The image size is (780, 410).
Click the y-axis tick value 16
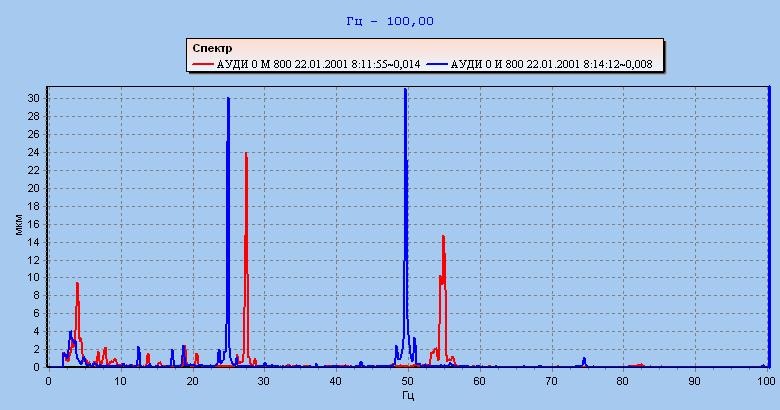[33, 224]
